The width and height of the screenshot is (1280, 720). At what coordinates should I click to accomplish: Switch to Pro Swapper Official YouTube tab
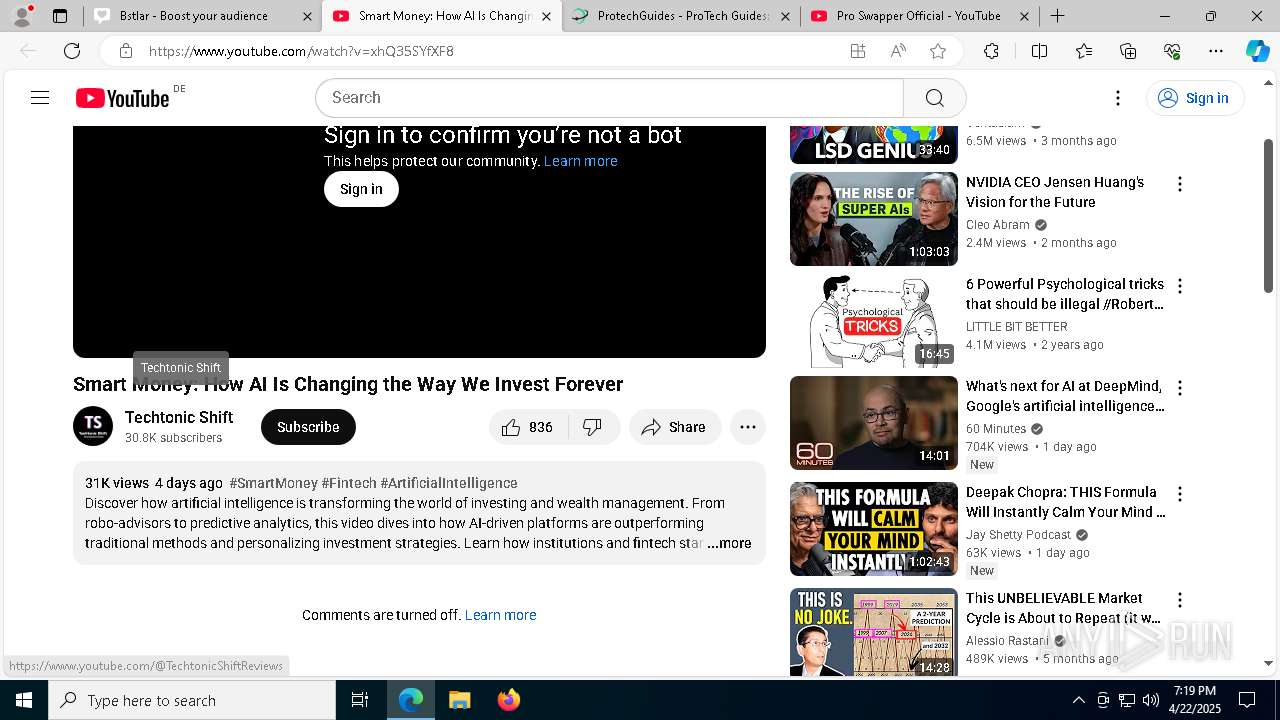click(x=918, y=16)
